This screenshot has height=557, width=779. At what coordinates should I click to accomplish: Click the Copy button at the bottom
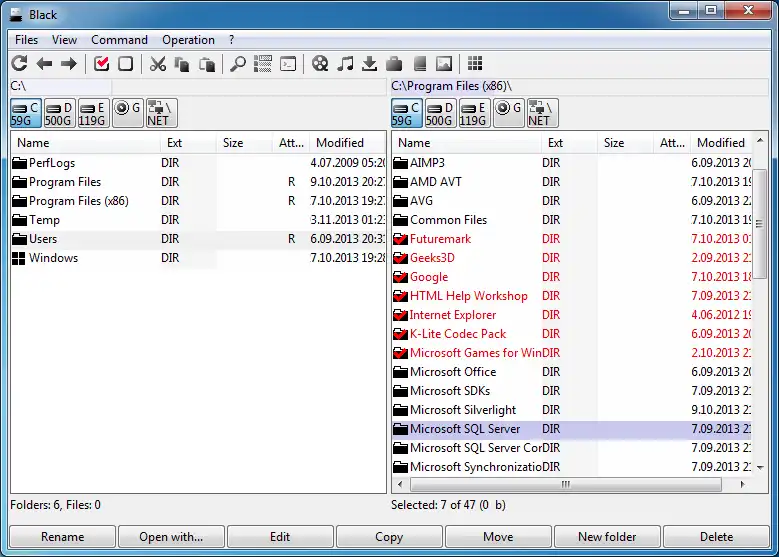(x=389, y=537)
